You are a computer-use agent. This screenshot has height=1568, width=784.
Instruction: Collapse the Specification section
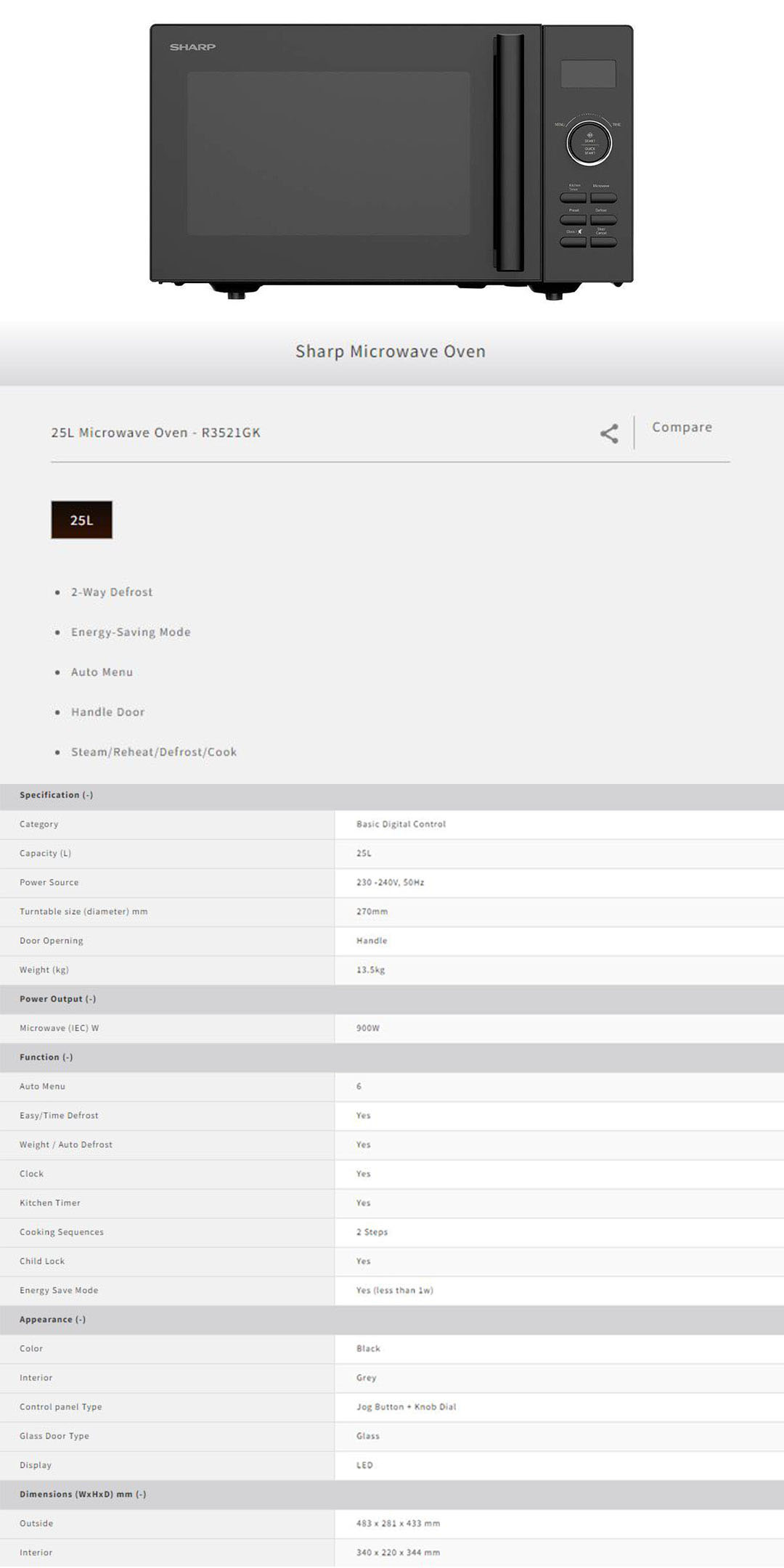[57, 795]
